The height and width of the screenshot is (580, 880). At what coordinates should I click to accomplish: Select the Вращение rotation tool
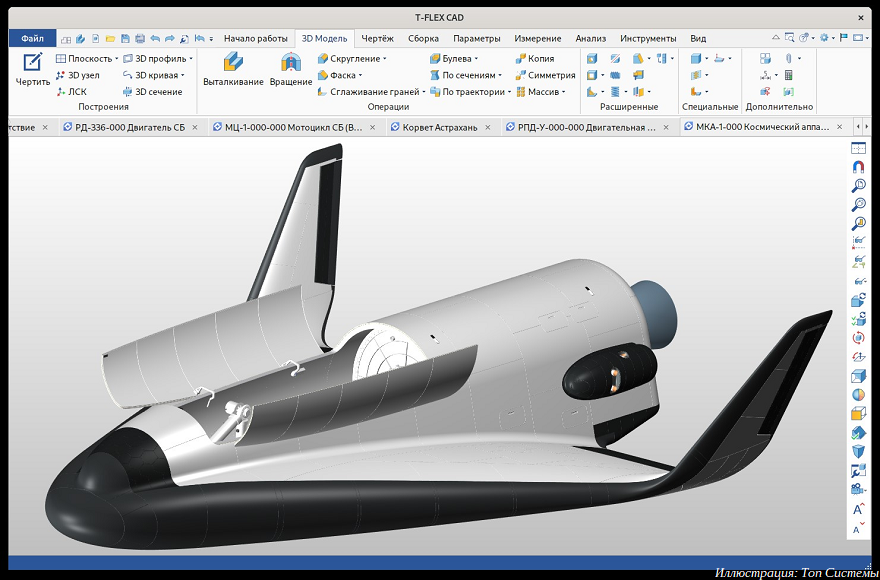291,70
